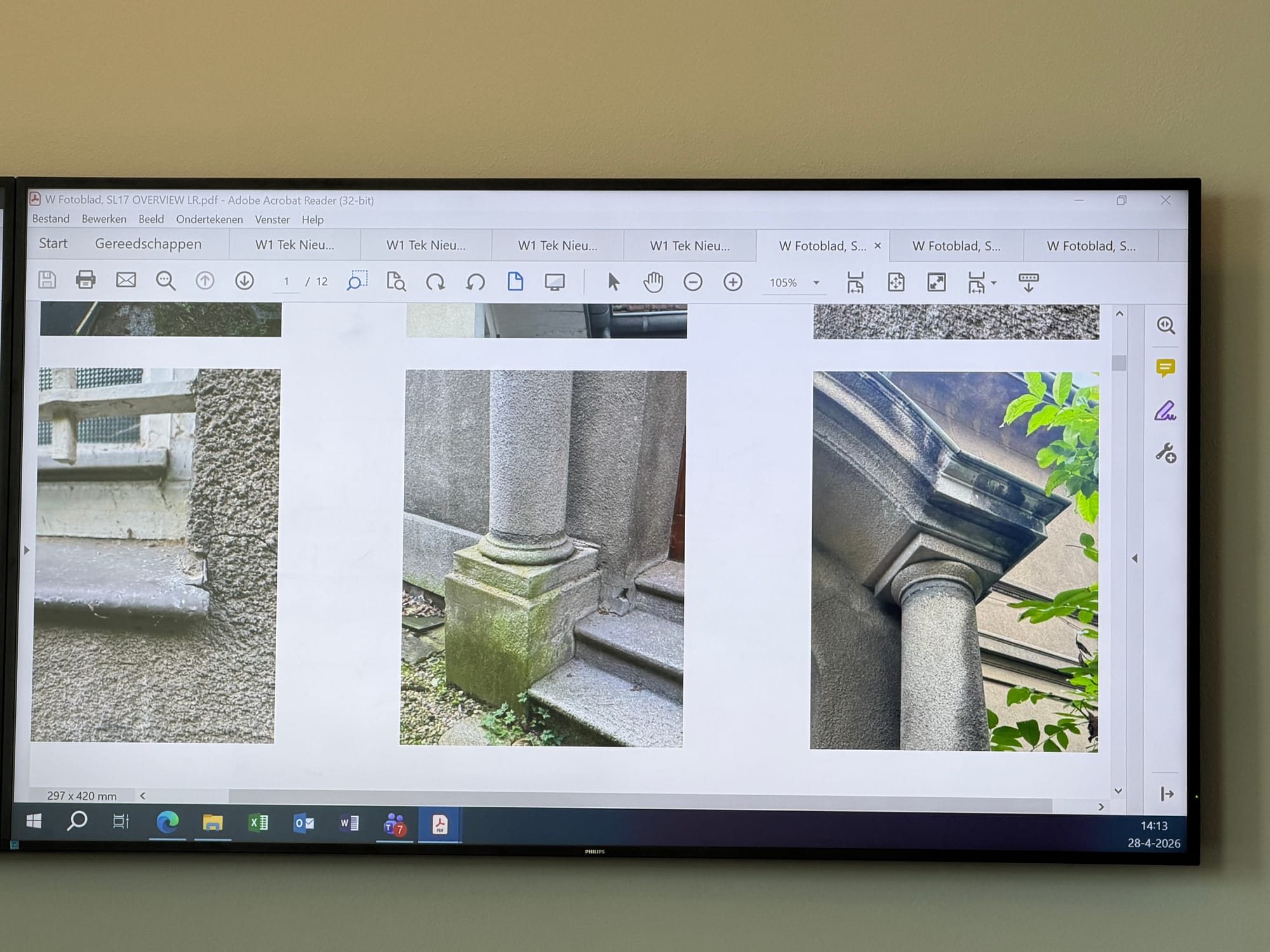
Task: Expand the left navigation pane arrow
Action: [x=27, y=550]
